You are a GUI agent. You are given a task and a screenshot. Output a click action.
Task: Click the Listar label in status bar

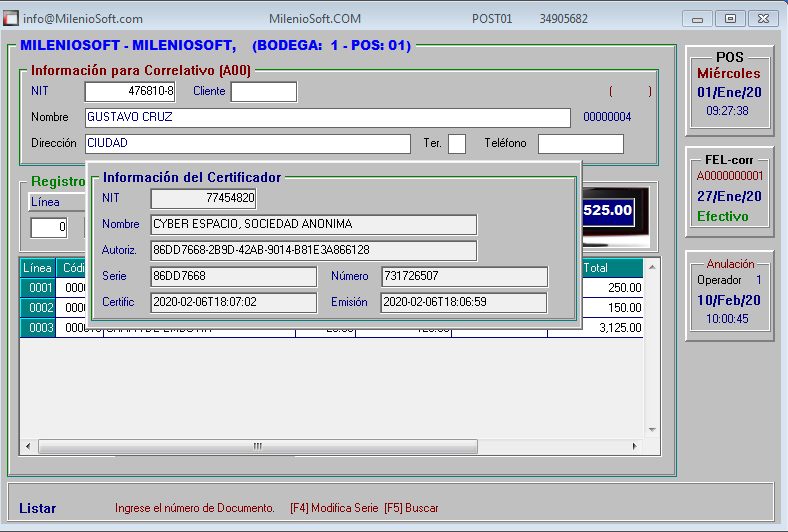tap(38, 508)
